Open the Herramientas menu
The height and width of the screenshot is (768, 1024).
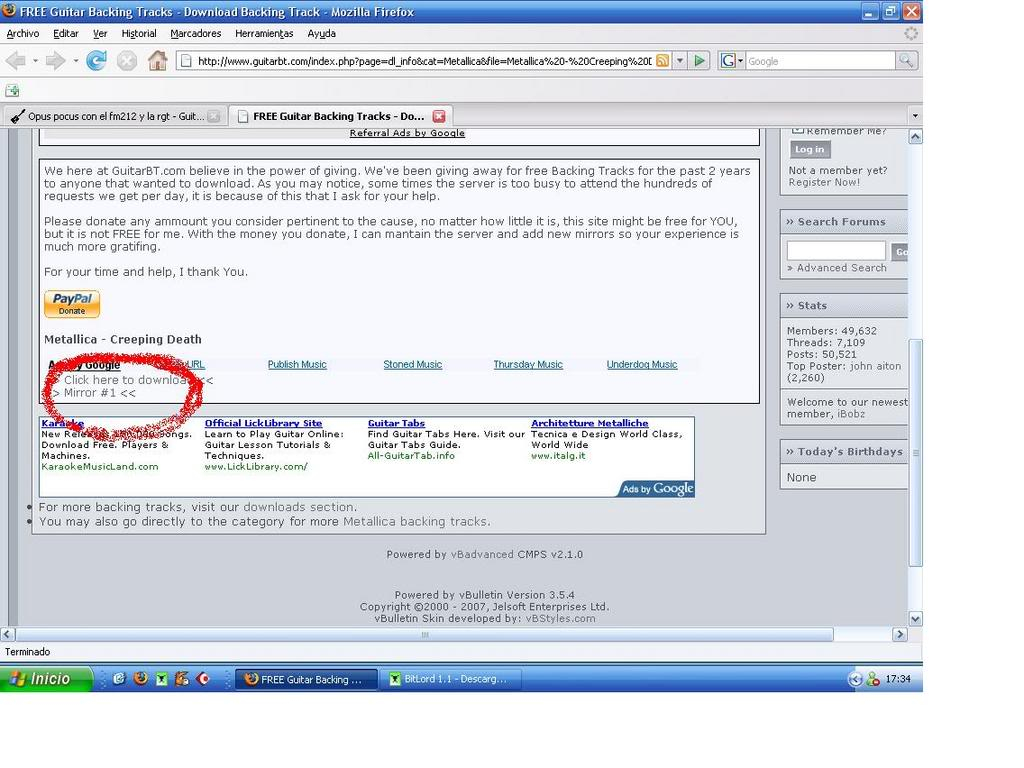point(264,33)
